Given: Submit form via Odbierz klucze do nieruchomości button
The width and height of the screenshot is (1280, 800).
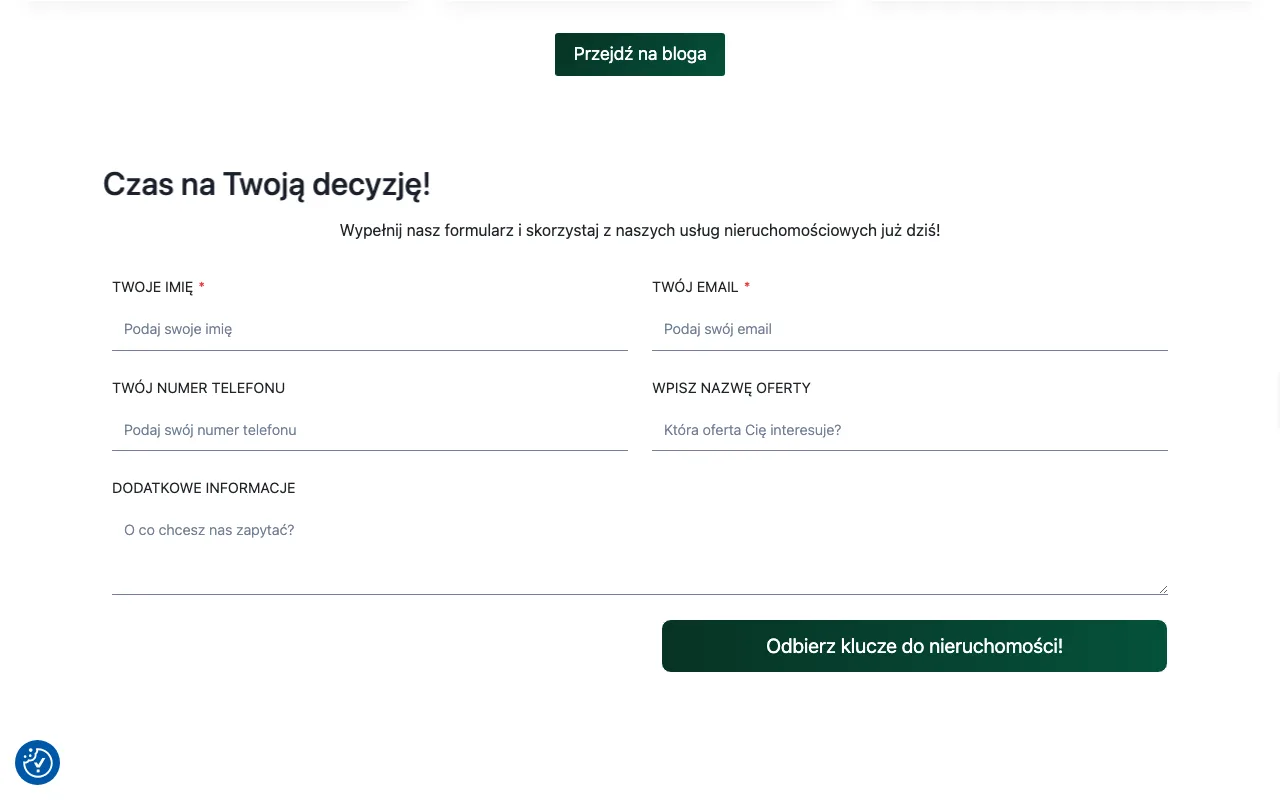Looking at the screenshot, I should [913, 646].
